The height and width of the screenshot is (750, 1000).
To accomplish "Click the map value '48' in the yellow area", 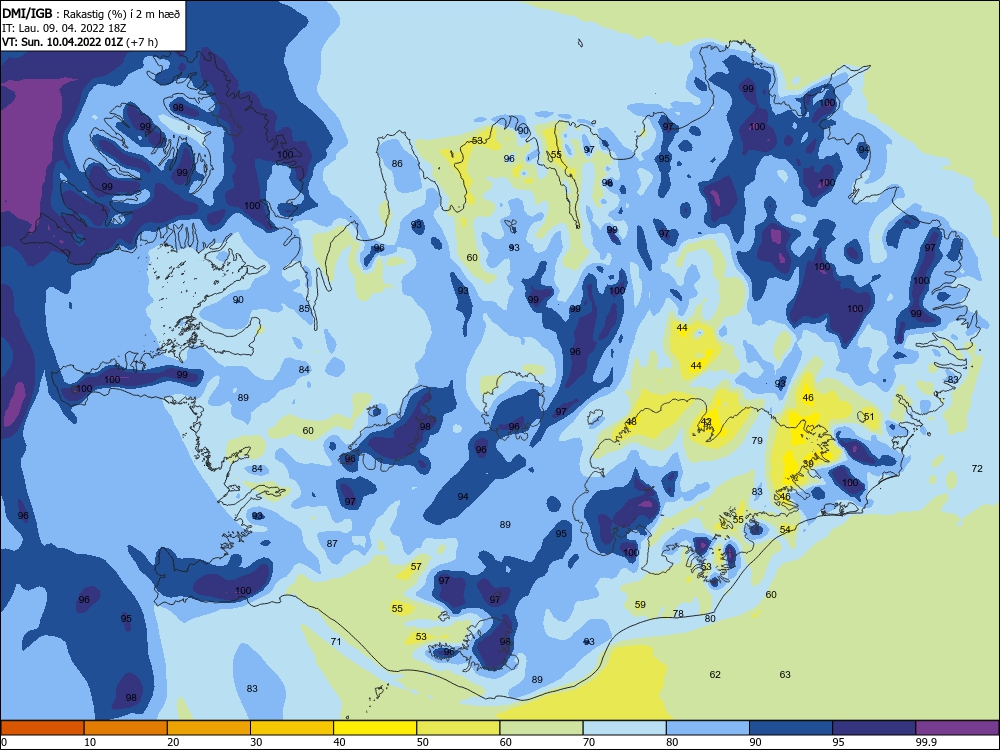I will point(631,422).
